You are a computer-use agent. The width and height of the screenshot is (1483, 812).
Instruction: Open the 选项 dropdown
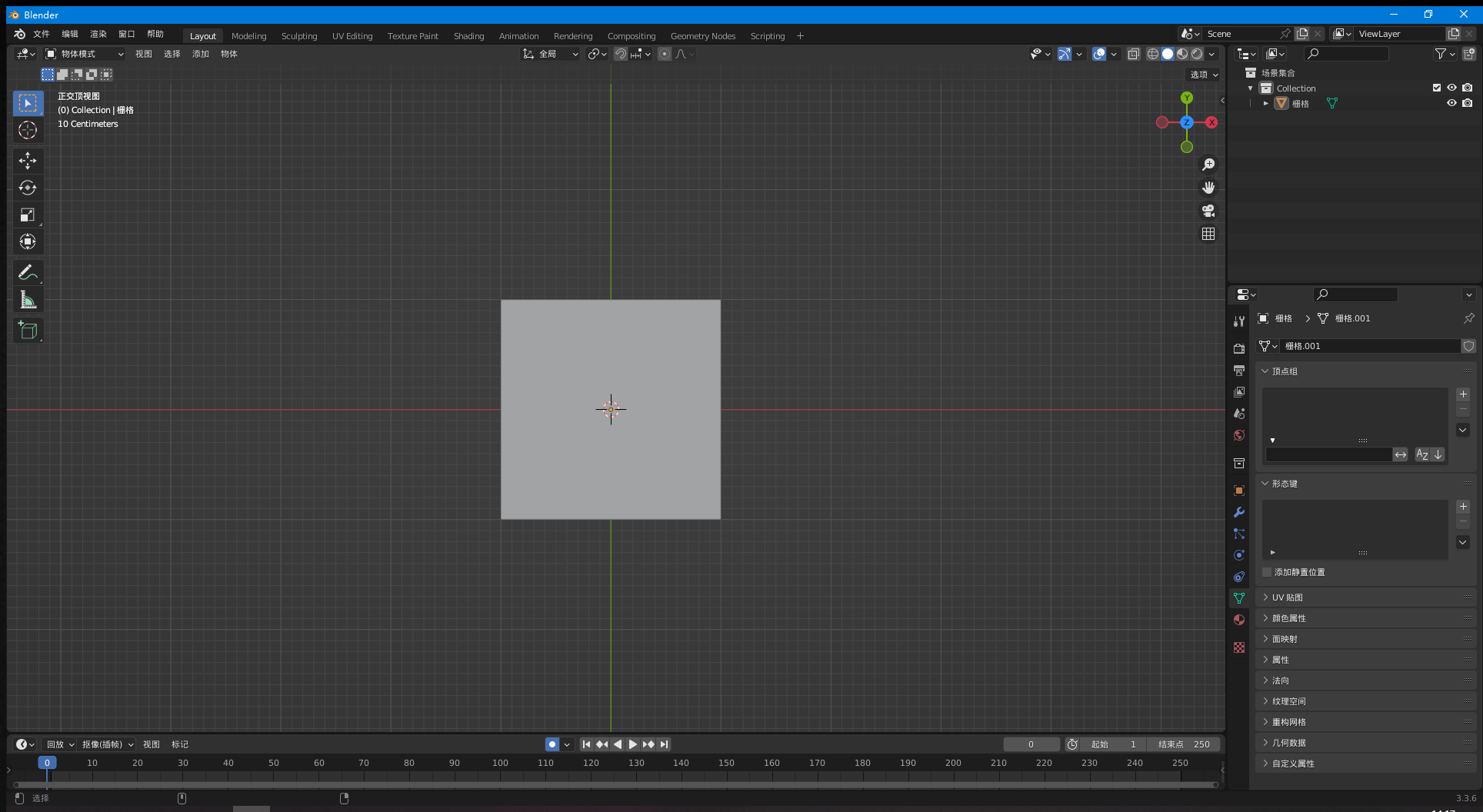pyautogui.click(x=1204, y=75)
